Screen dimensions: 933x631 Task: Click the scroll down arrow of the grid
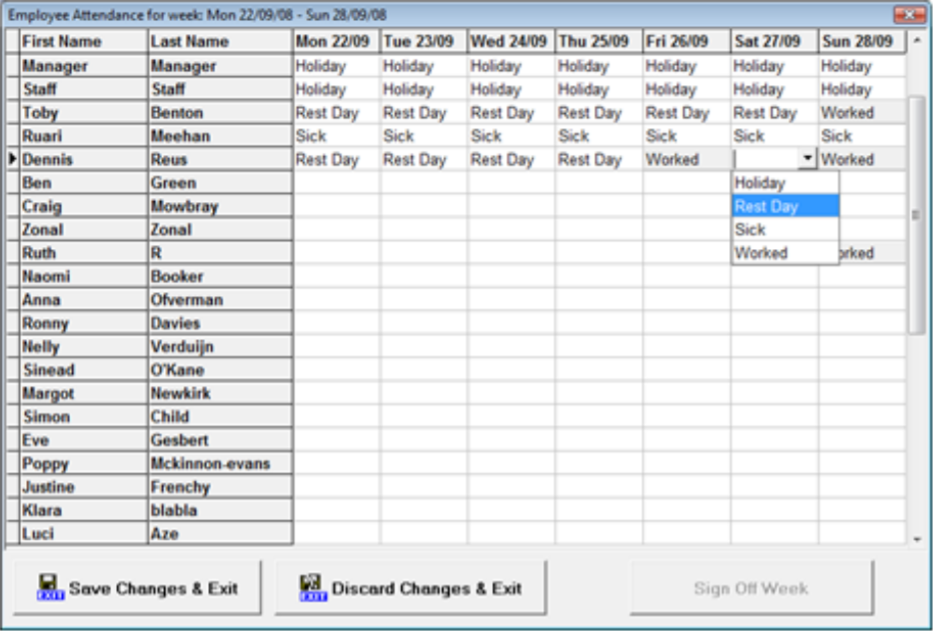click(x=917, y=538)
